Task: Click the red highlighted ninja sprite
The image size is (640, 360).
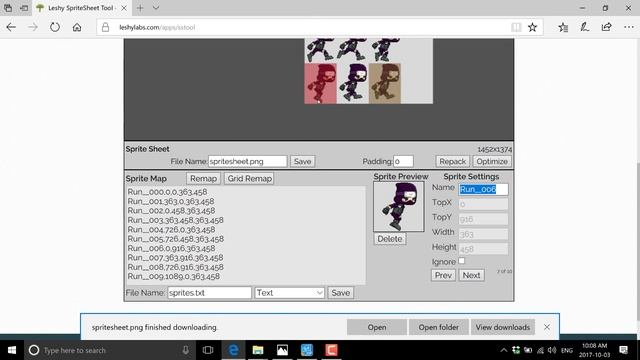Action: 320,84
